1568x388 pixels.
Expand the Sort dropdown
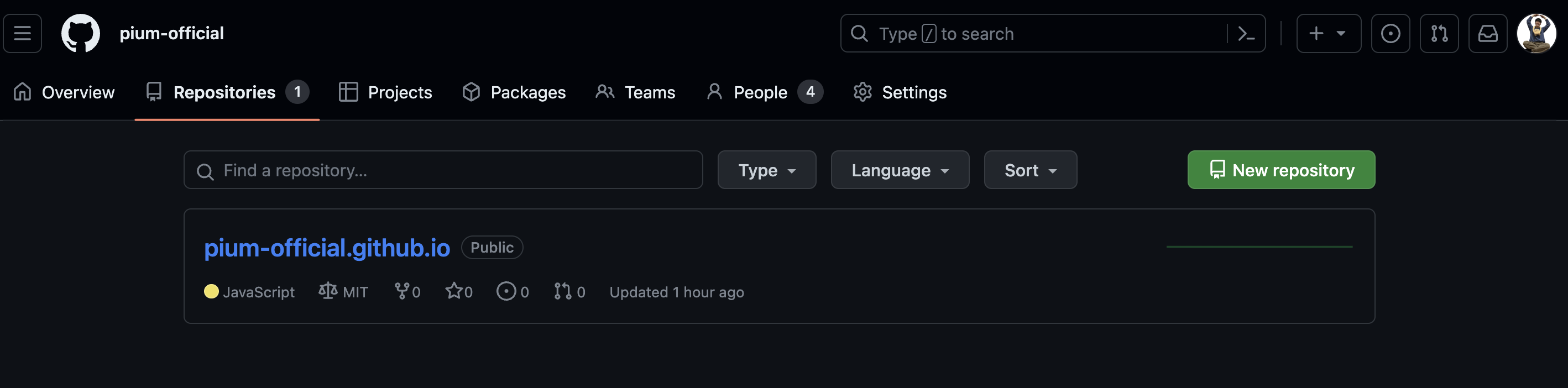(1030, 170)
